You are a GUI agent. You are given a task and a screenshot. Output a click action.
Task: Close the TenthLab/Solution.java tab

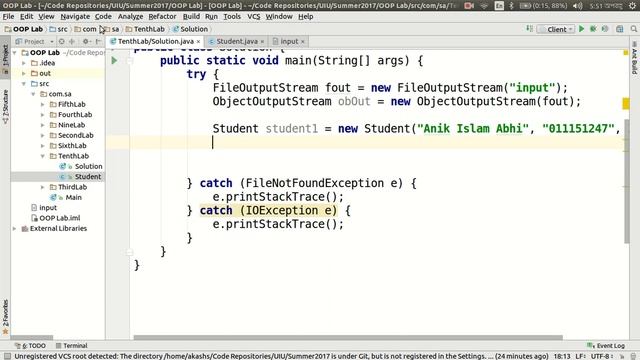(x=198, y=42)
